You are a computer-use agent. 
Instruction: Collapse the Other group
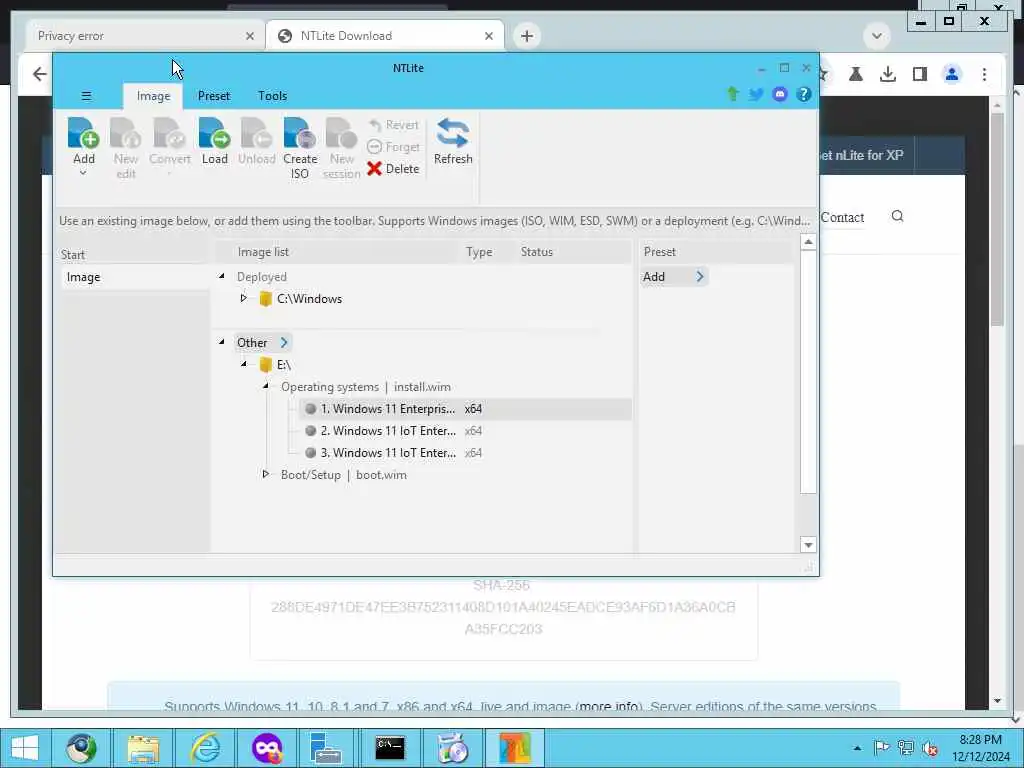(221, 342)
